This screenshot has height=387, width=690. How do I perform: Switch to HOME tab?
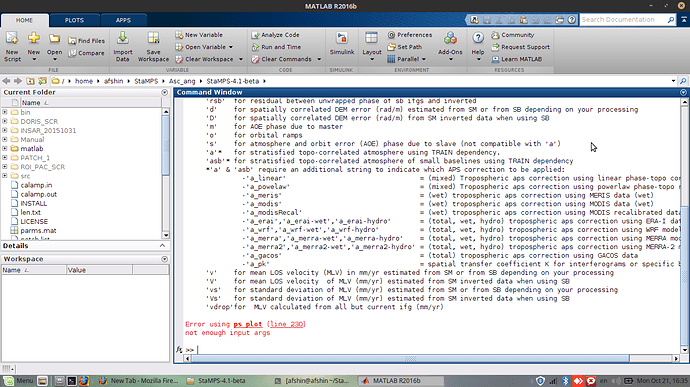coord(25,20)
